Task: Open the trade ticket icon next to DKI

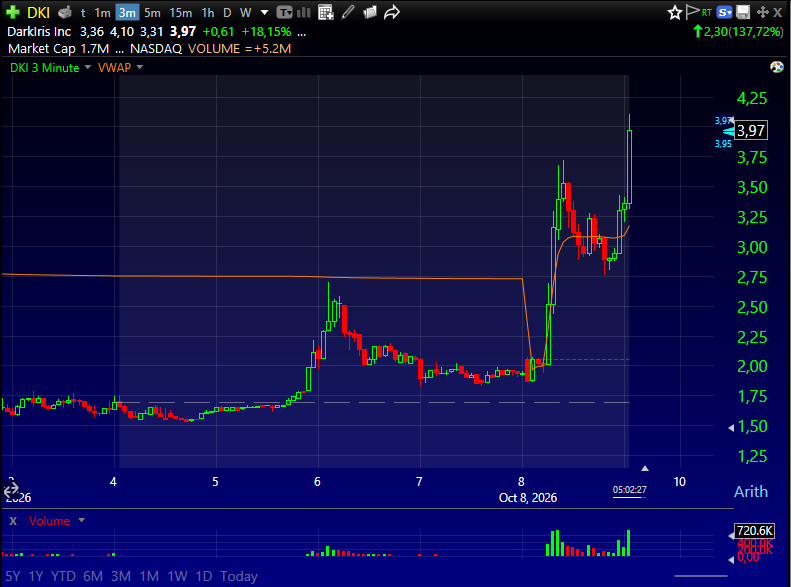Action: coord(65,12)
